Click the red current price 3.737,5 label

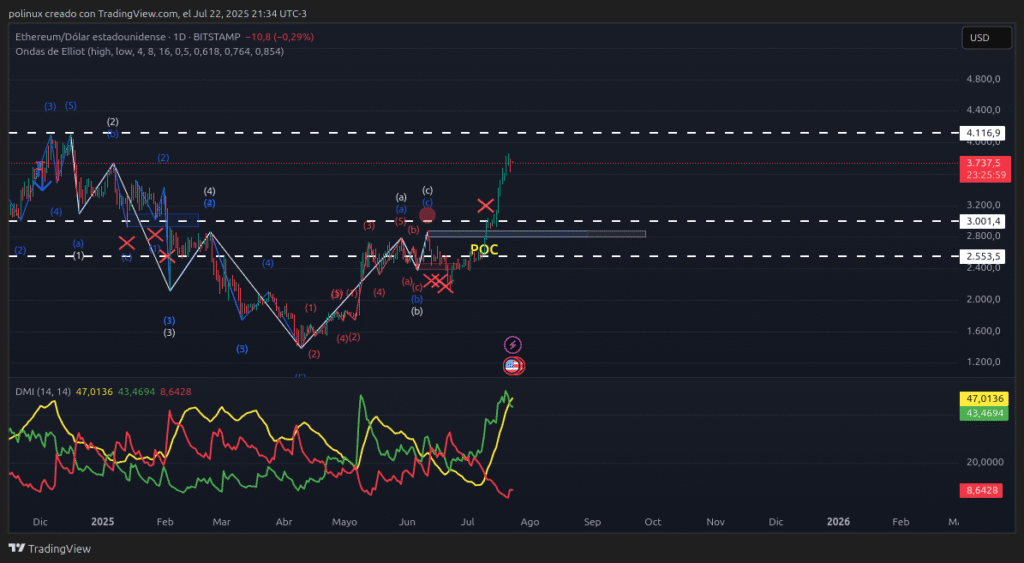pyautogui.click(x=979, y=163)
